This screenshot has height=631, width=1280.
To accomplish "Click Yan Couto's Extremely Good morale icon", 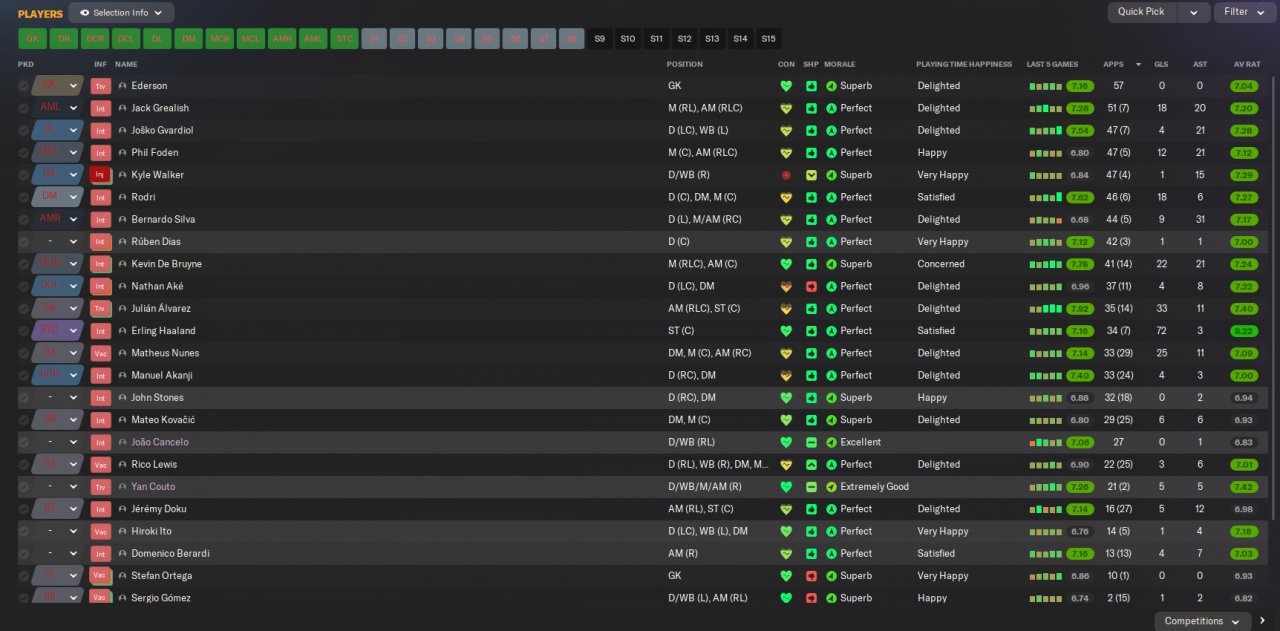I will click(831, 487).
